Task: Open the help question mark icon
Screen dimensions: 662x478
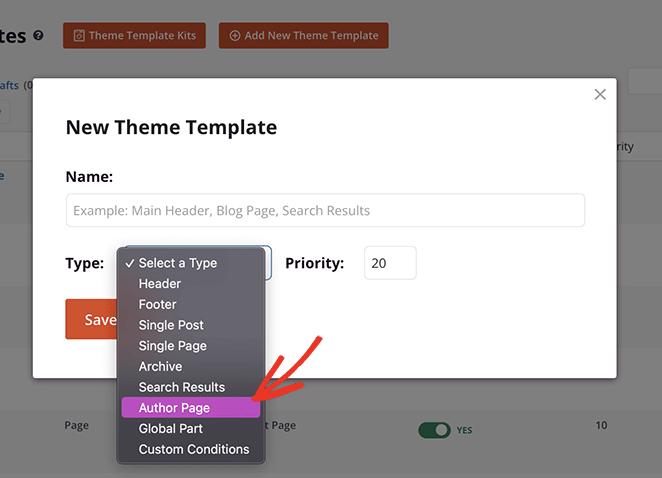Action: (x=38, y=35)
